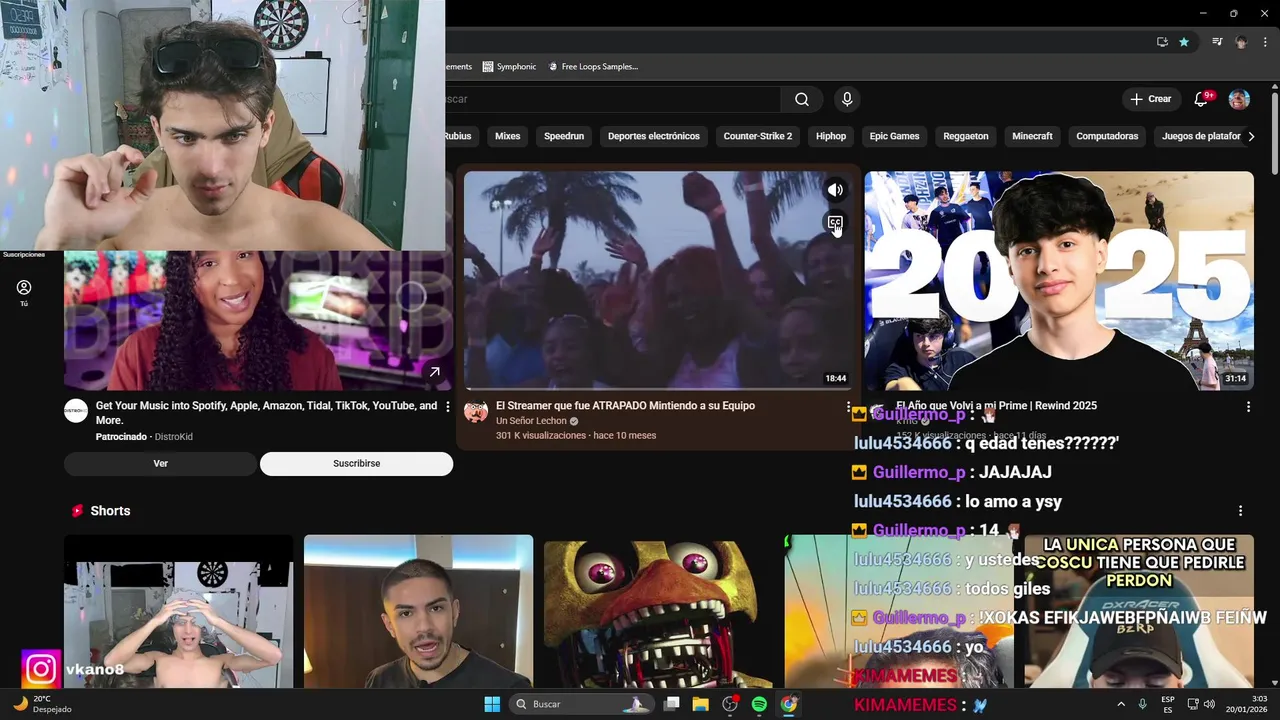Open the Un Señor Lechon channel link
Viewport: 1280px width, 720px height.
point(531,421)
